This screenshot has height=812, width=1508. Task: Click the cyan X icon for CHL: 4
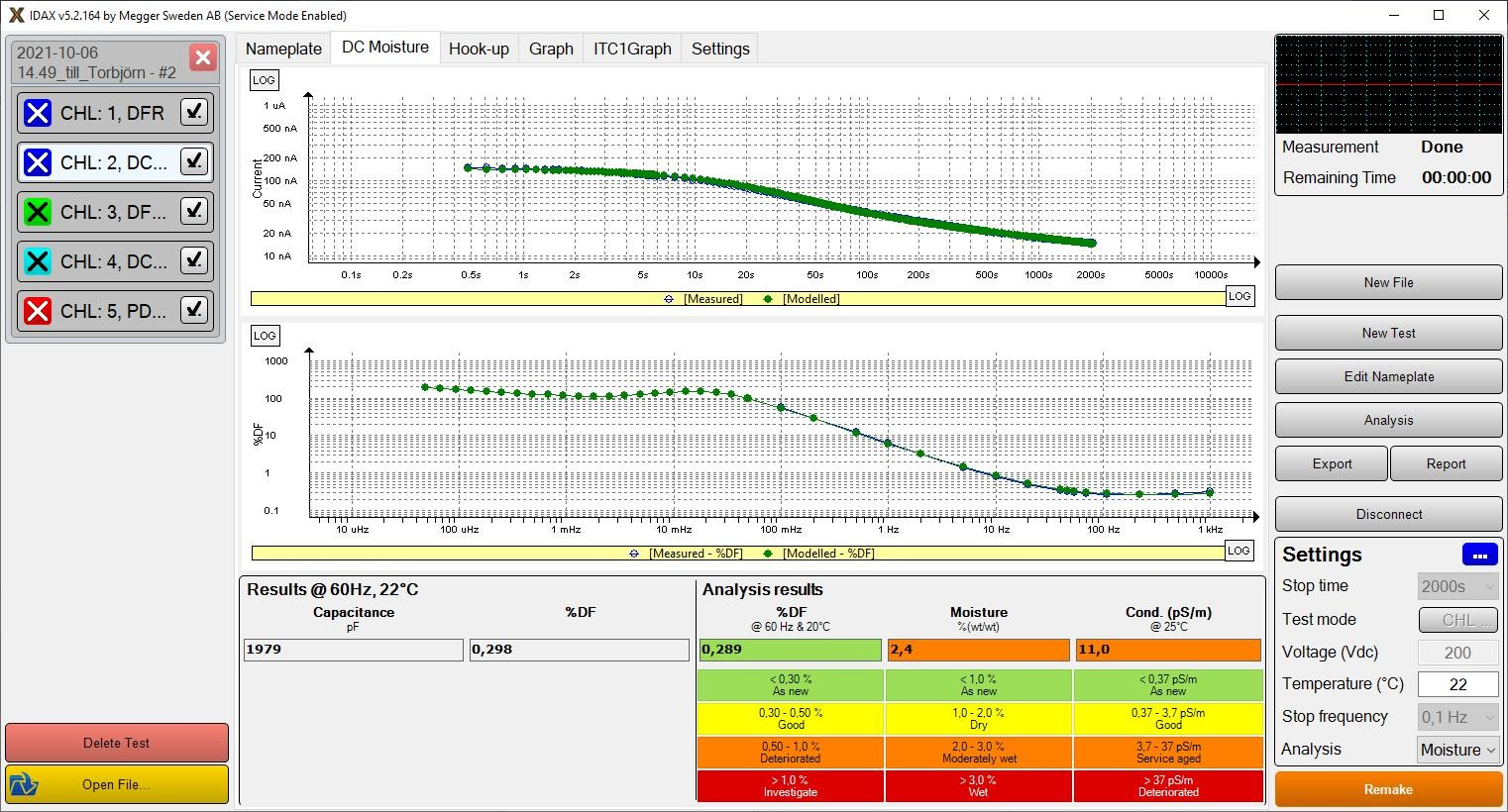click(x=38, y=261)
